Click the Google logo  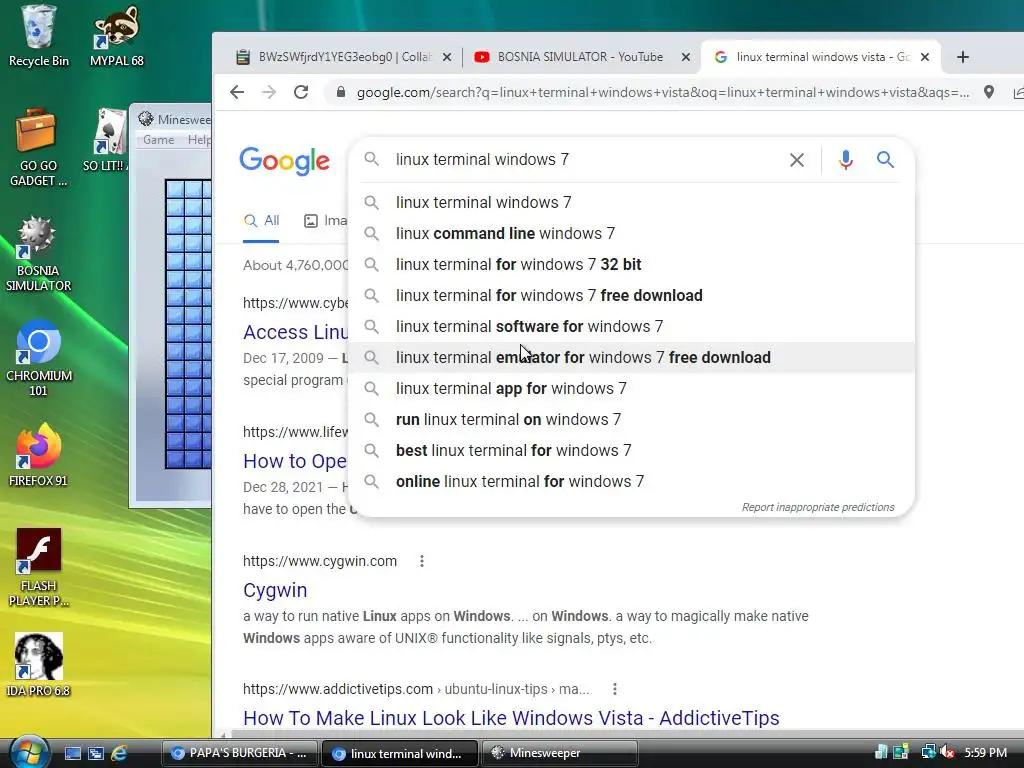pyautogui.click(x=285, y=161)
